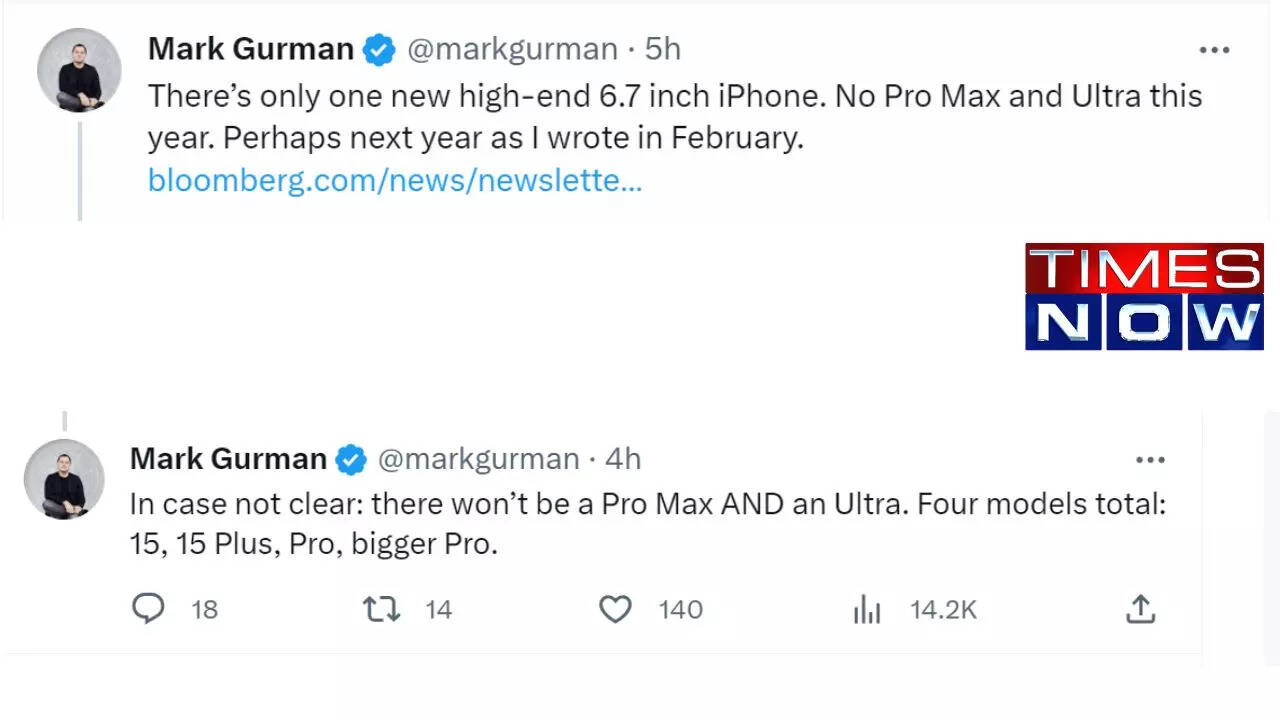
Task: Open @markgurman handle in second tweet
Action: pyautogui.click(x=478, y=459)
